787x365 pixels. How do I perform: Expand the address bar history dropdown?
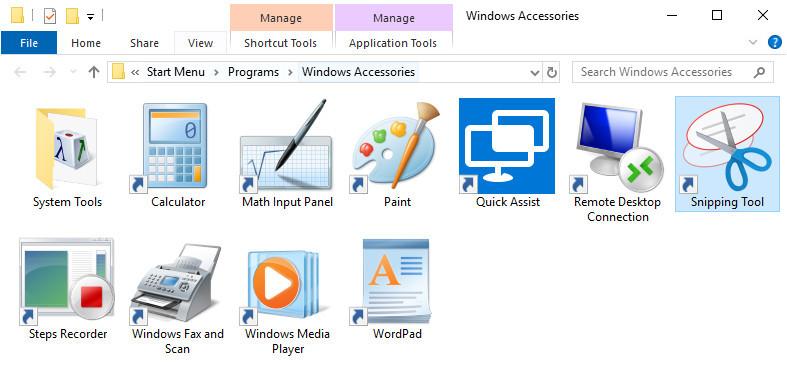coord(535,73)
